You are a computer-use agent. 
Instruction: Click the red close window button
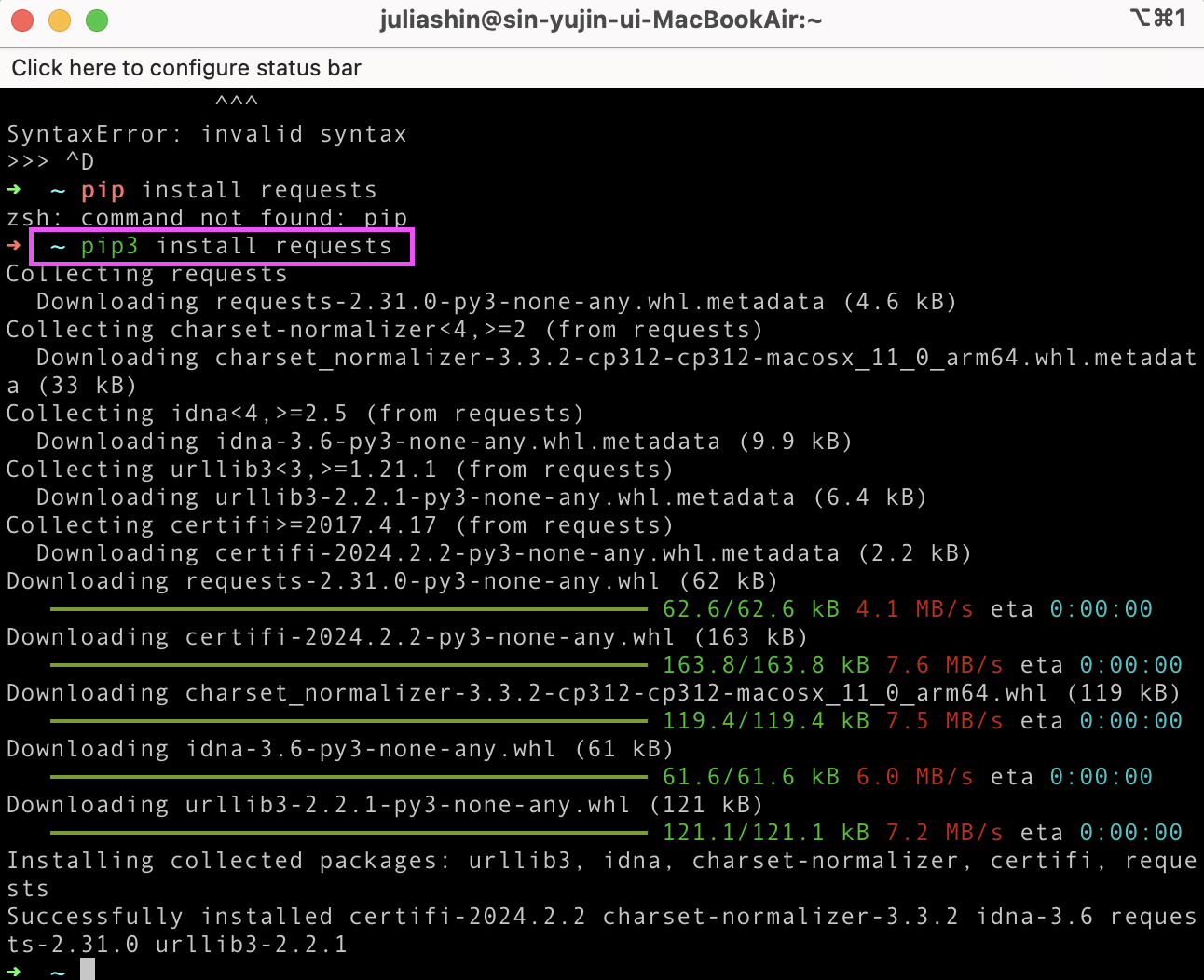coord(22,20)
